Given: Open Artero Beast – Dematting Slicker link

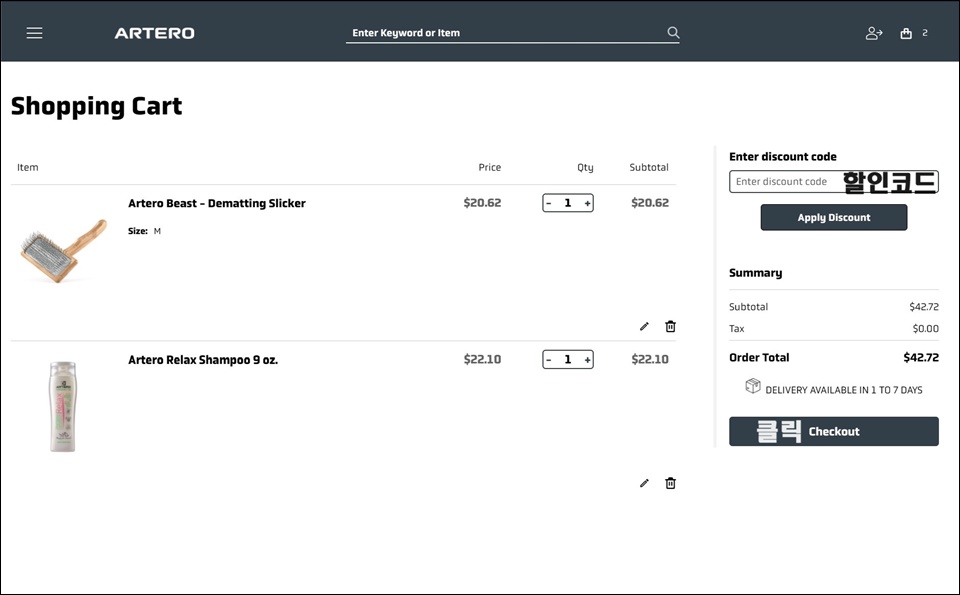Looking at the screenshot, I should 217,203.
